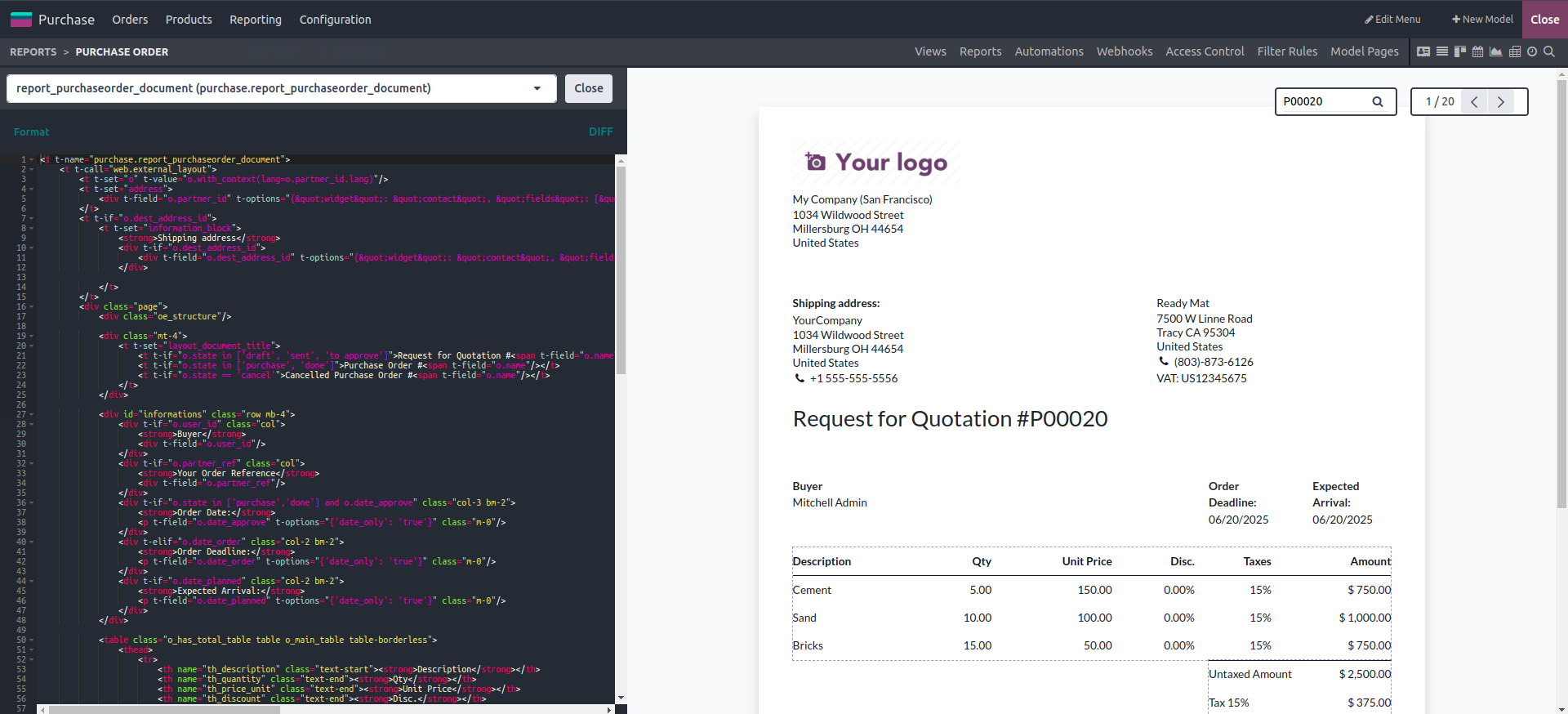The width and height of the screenshot is (1568, 714).
Task: Click Edit Menu in the top bar
Action: tap(1392, 20)
